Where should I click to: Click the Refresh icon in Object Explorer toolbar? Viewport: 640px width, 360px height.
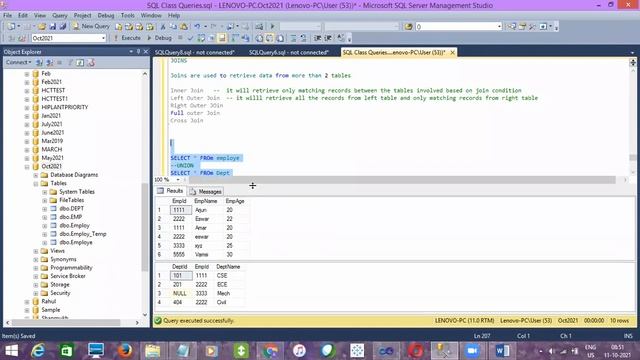(x=80, y=62)
